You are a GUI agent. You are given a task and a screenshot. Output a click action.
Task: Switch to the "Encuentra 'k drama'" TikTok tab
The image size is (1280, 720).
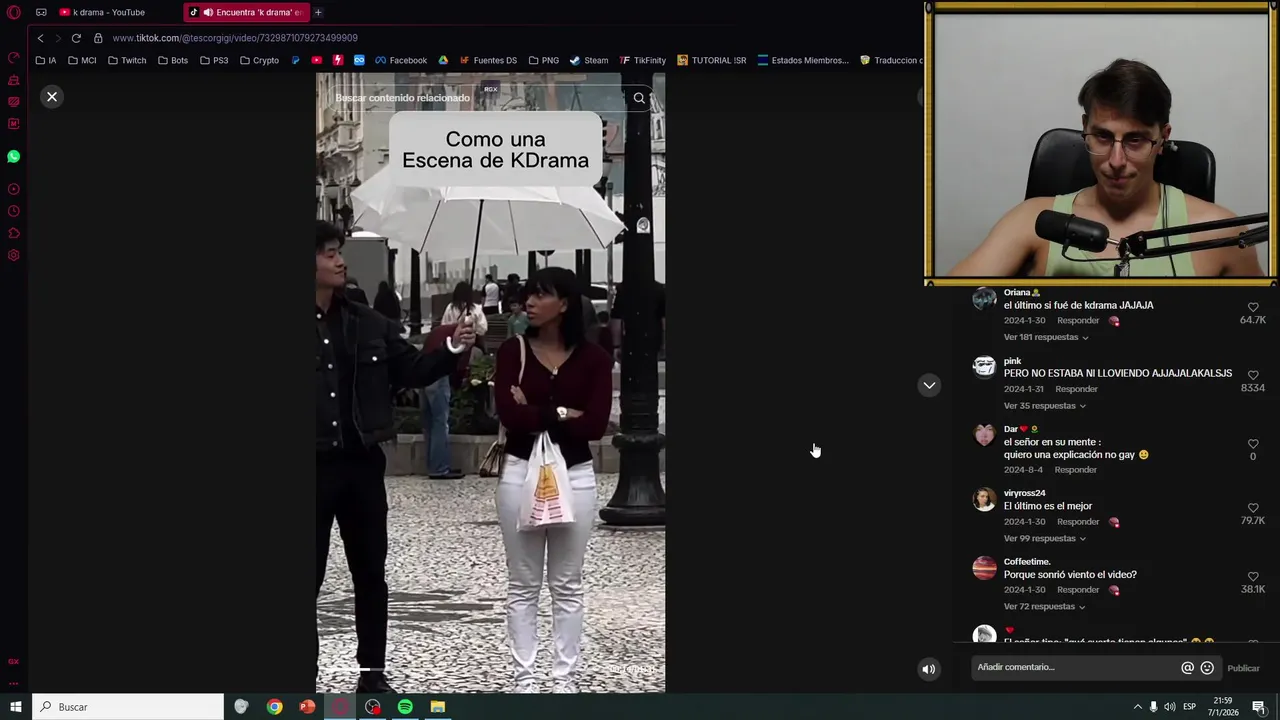coord(247,12)
